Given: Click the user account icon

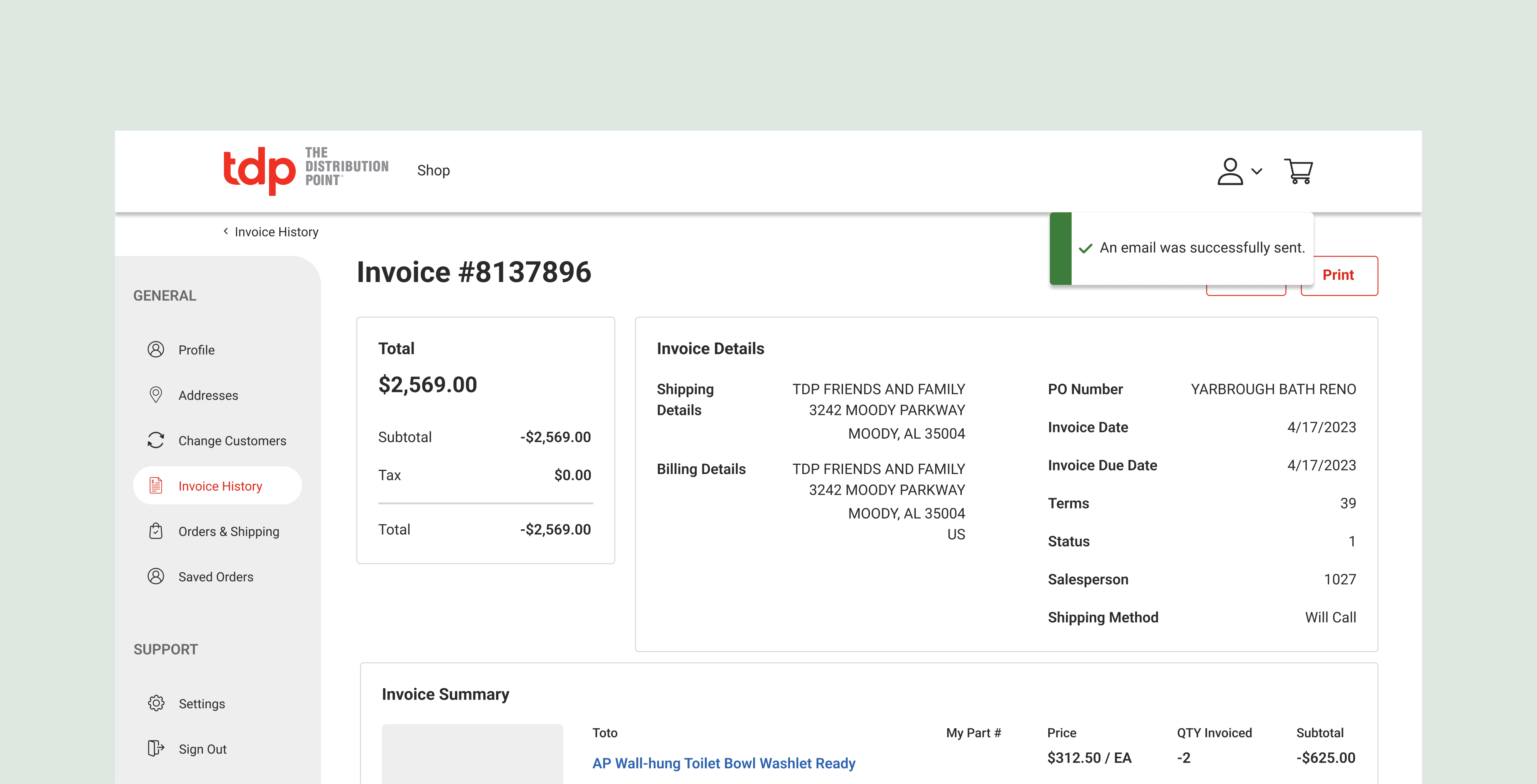Looking at the screenshot, I should point(1230,171).
